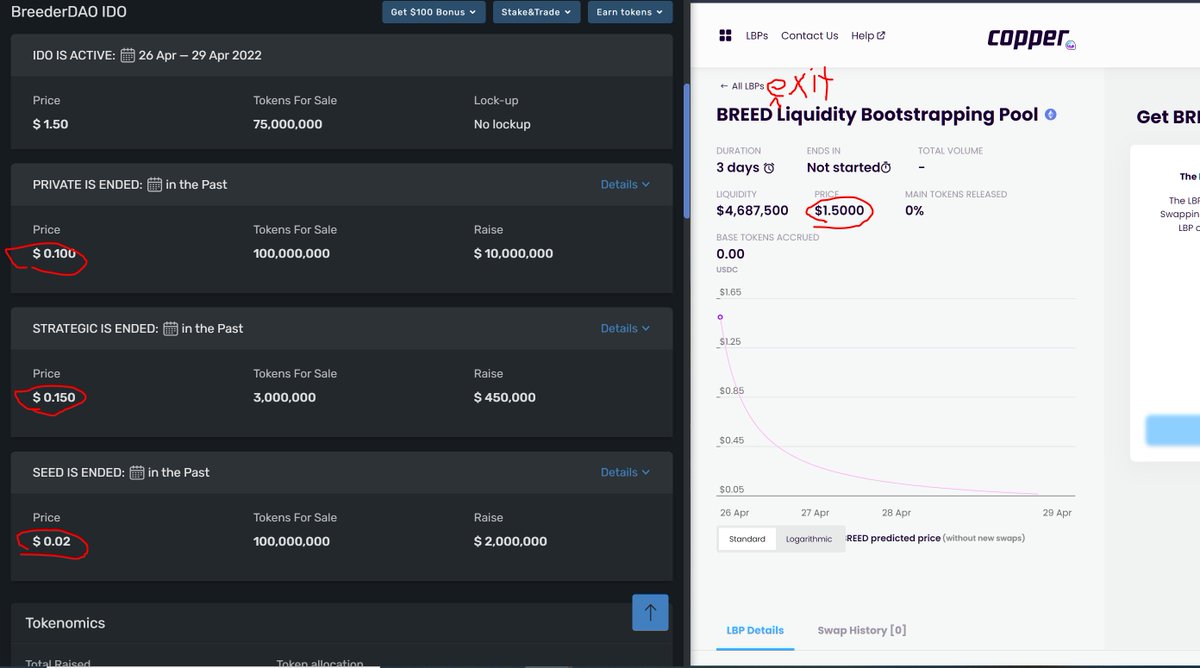
Task: Click the BreederDAO IDO title
Action: (69, 12)
